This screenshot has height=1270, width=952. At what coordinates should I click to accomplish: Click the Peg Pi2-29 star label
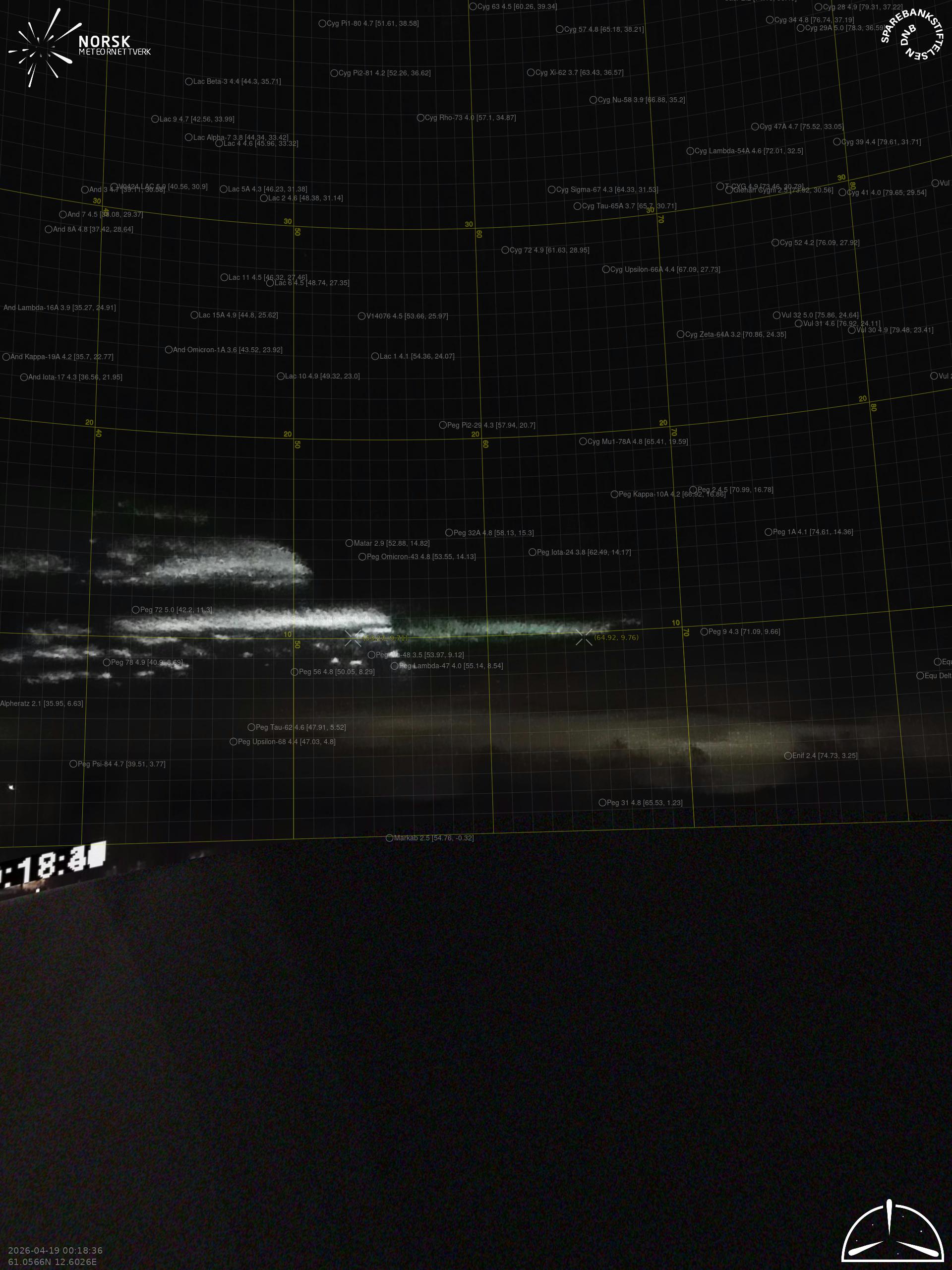pyautogui.click(x=491, y=426)
